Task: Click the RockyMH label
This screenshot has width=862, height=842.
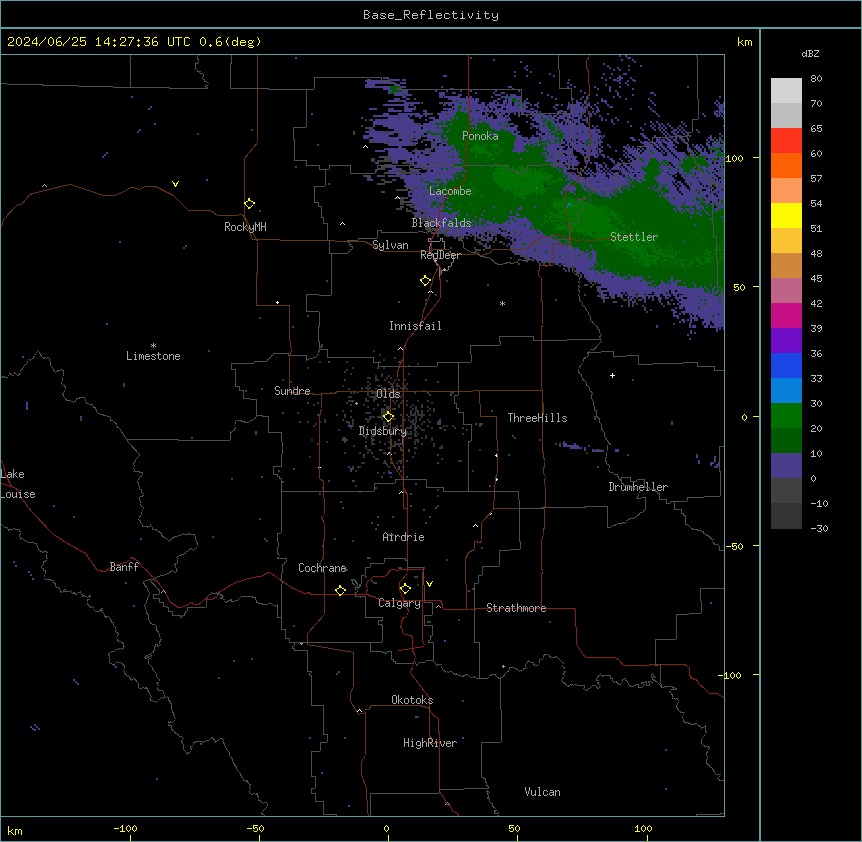Action: [x=245, y=227]
